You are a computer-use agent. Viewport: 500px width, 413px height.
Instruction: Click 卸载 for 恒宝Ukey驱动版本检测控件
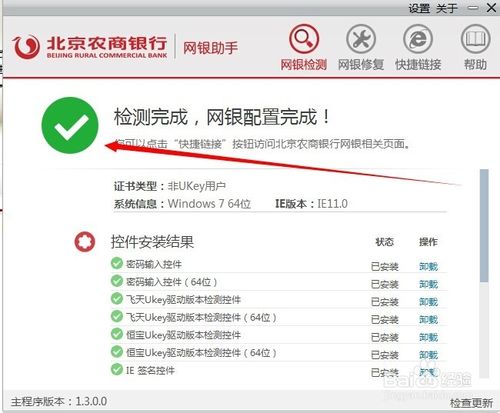coord(428,337)
